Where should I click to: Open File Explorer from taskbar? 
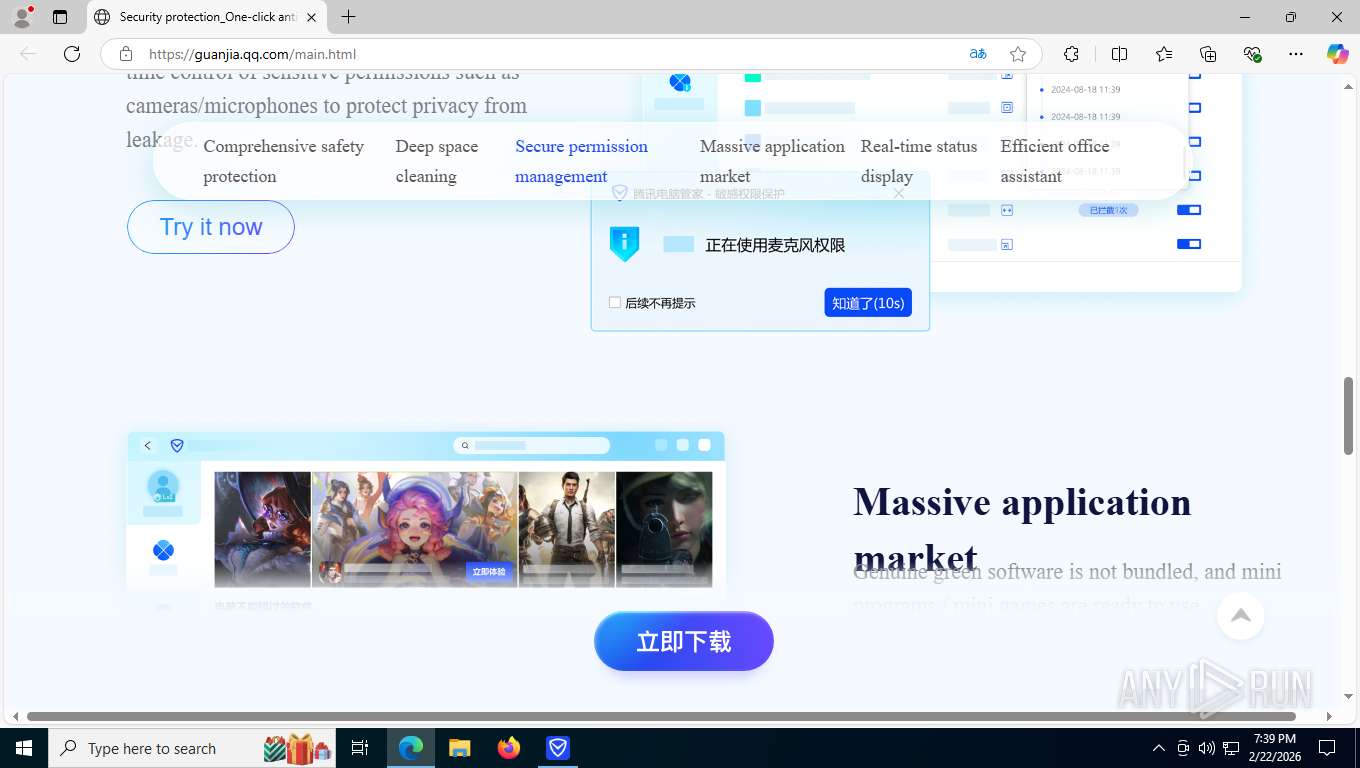(x=459, y=748)
